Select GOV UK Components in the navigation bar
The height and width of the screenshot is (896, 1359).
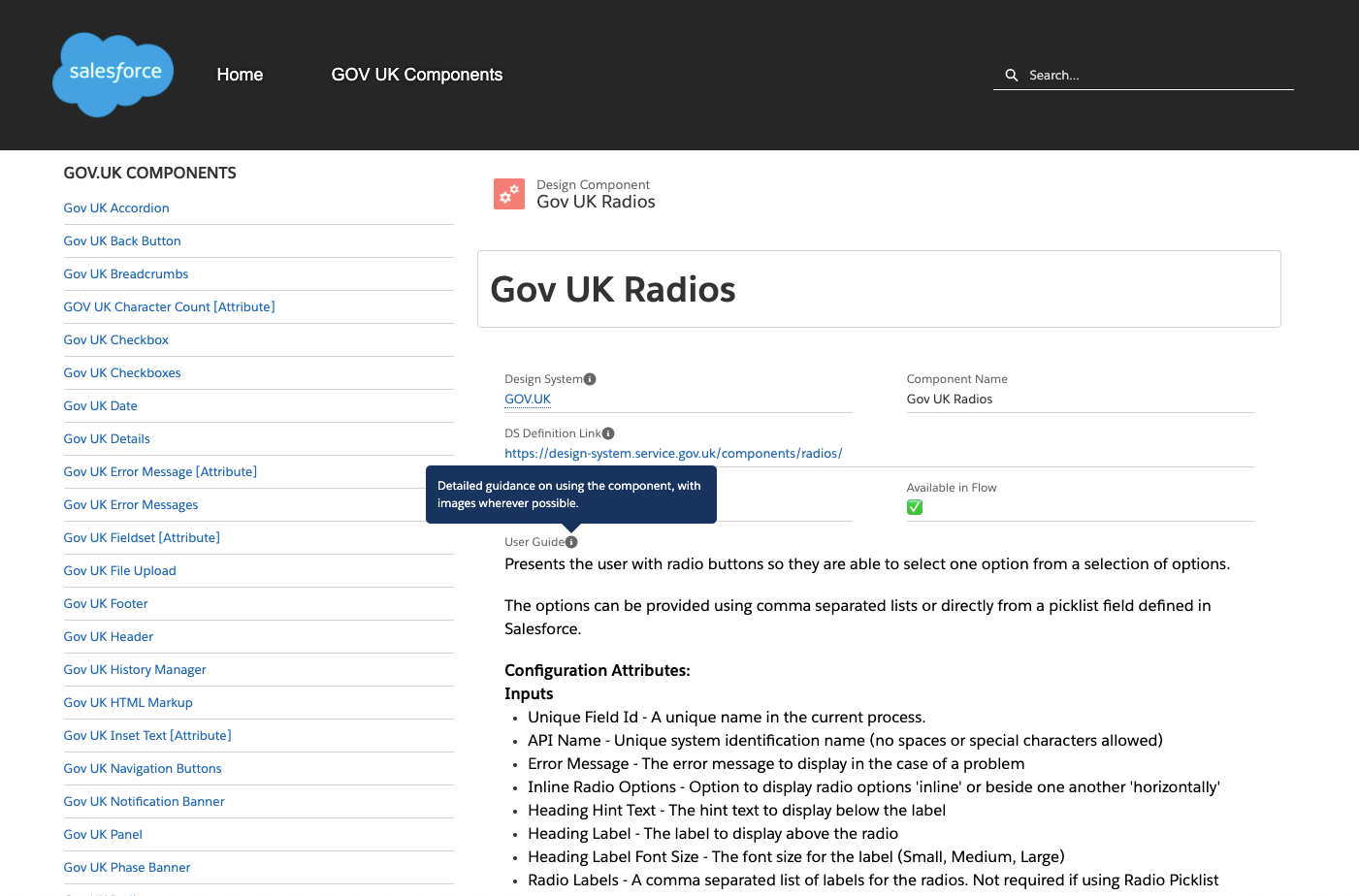coord(416,74)
